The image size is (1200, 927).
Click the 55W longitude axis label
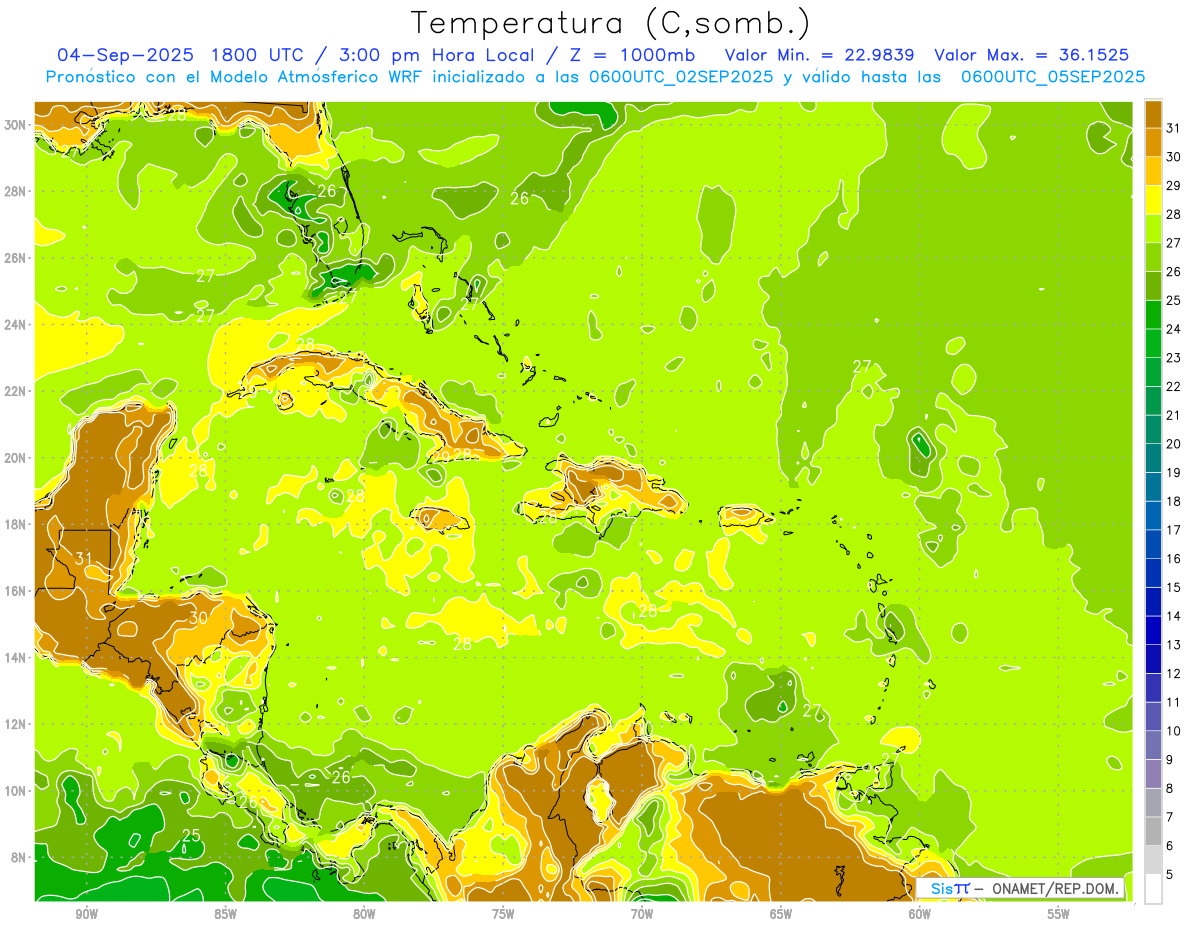click(1059, 914)
